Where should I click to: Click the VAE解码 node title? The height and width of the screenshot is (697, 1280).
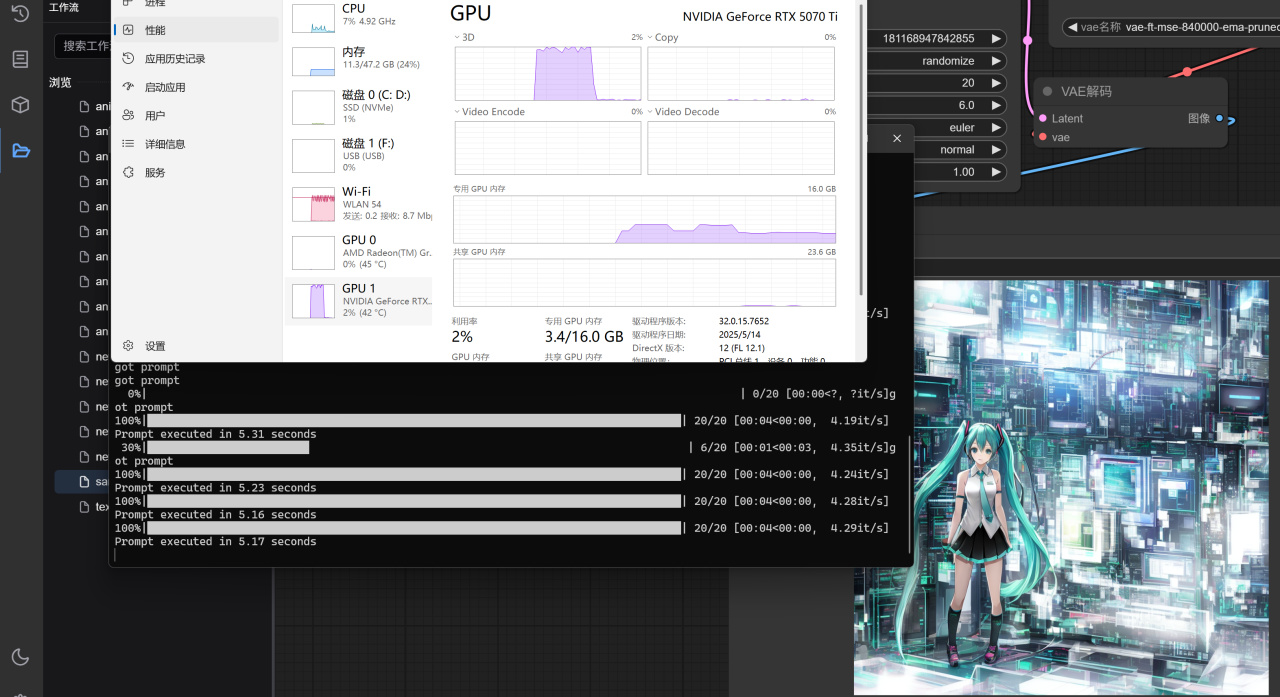click(x=1086, y=91)
